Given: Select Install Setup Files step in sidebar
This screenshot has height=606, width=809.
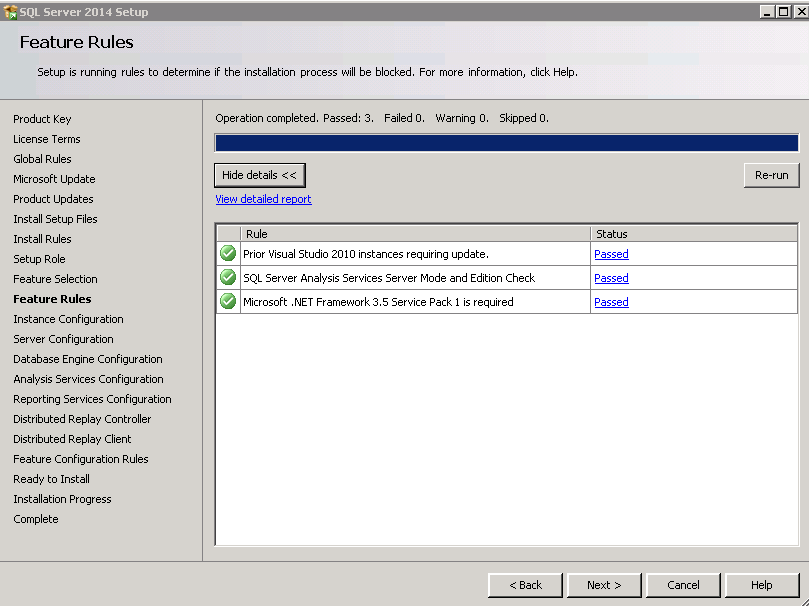Looking at the screenshot, I should (x=55, y=219).
